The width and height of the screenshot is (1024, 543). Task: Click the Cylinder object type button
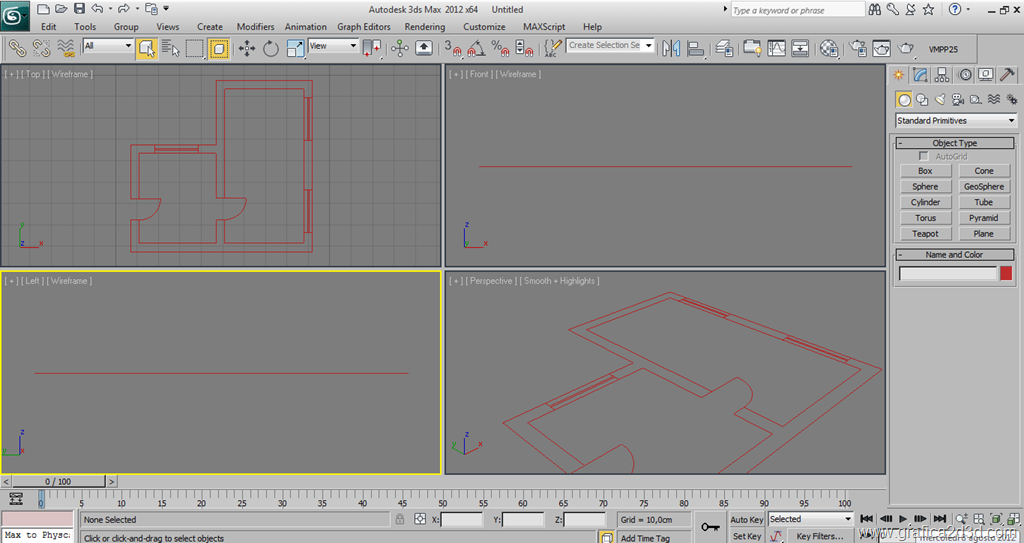click(x=925, y=202)
